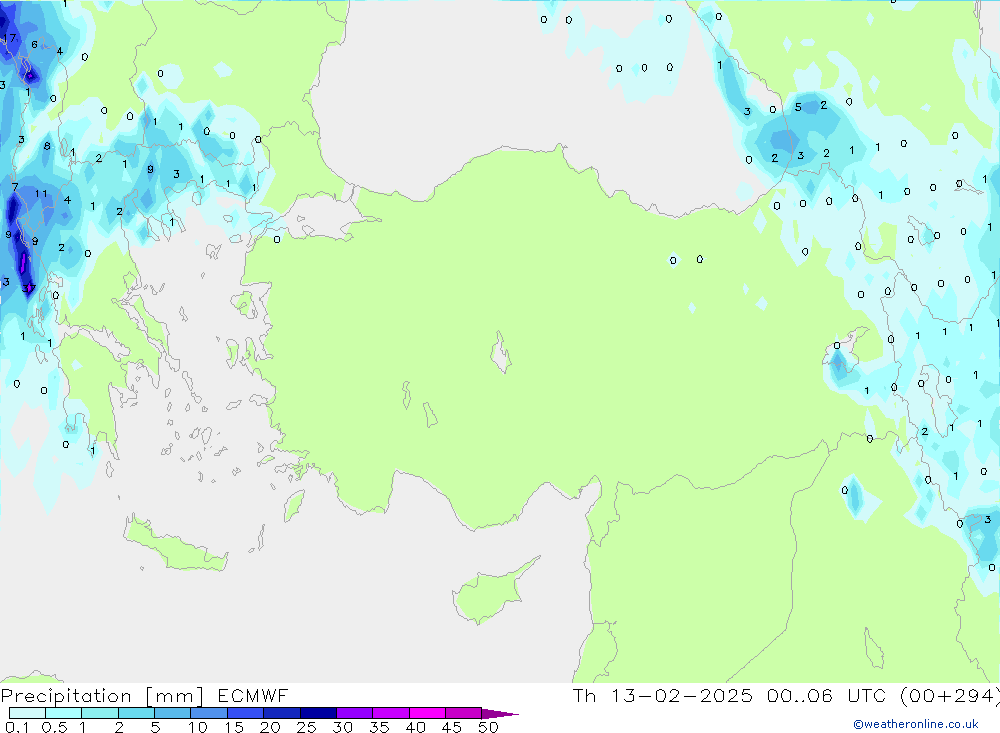Click the '37' precipitation value on map
The height and width of the screenshot is (733, 1000).
pyautogui.click(x=29, y=289)
